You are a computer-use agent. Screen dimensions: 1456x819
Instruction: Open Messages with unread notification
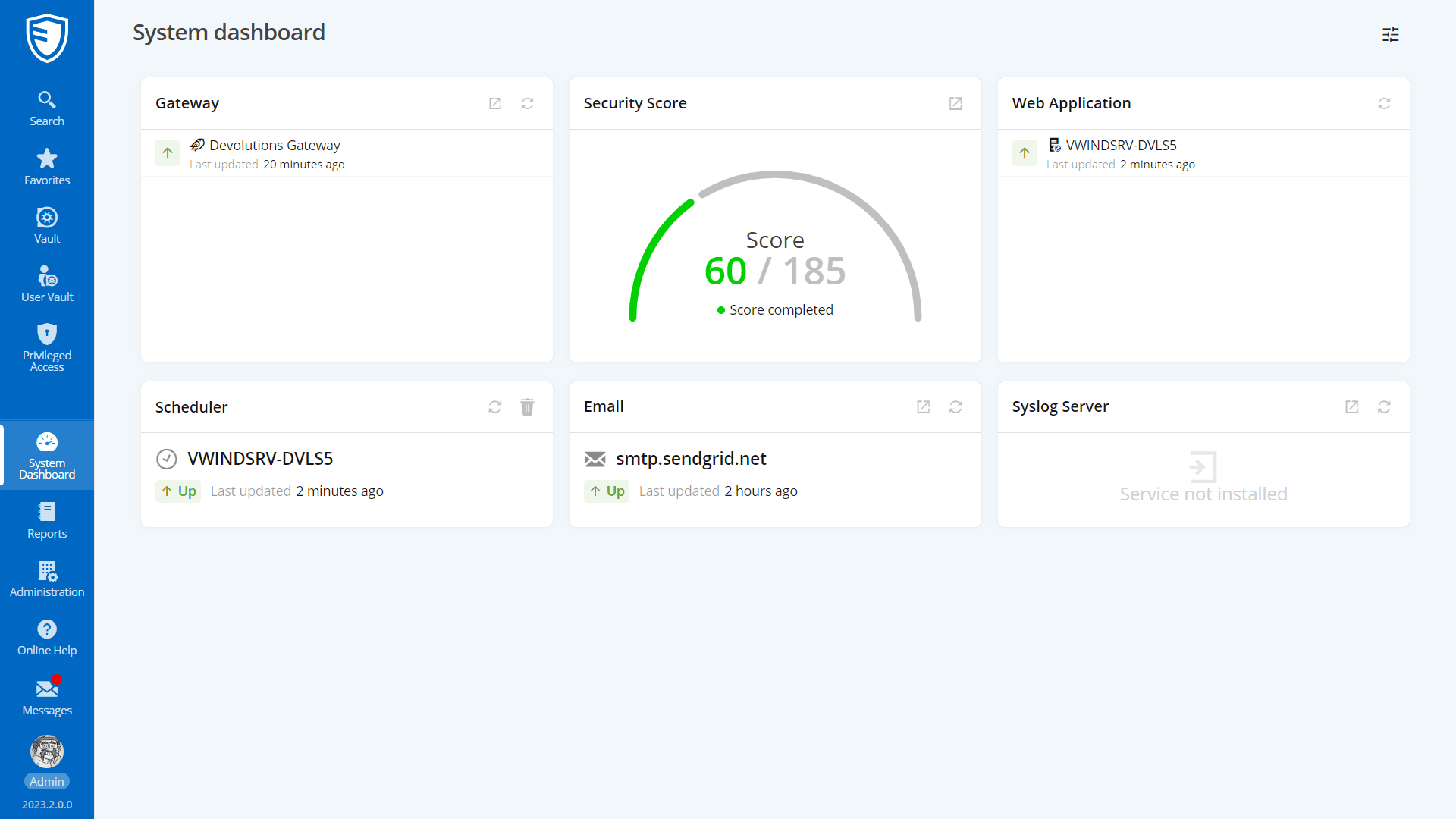pos(47,697)
